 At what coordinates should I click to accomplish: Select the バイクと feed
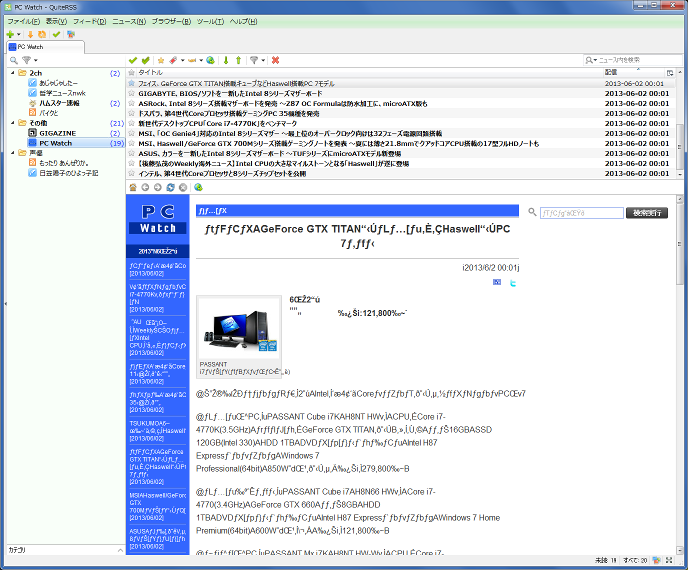click(x=49, y=113)
